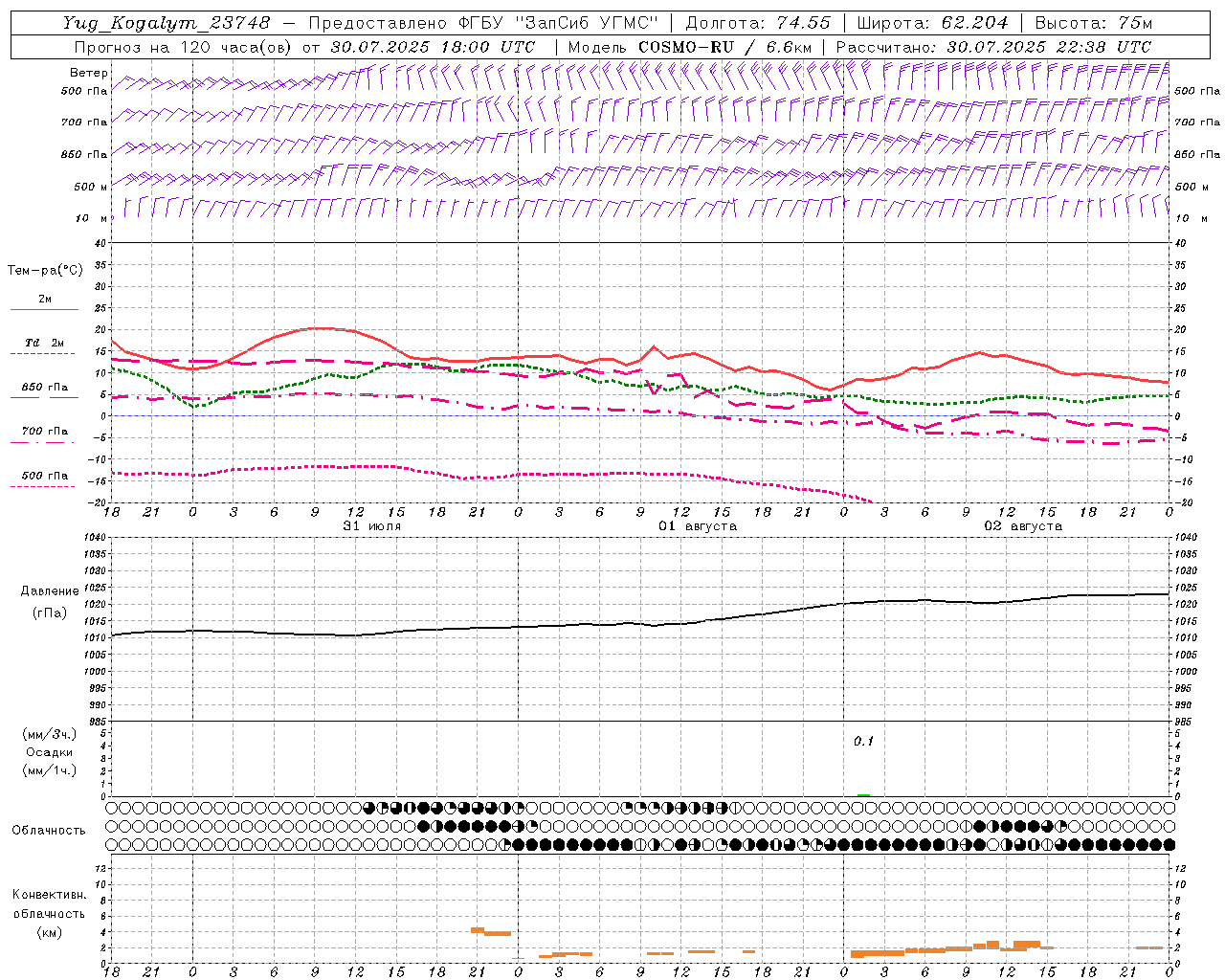
Task: Click the Долгота: 74.55 header value
Action: [x=759, y=23]
